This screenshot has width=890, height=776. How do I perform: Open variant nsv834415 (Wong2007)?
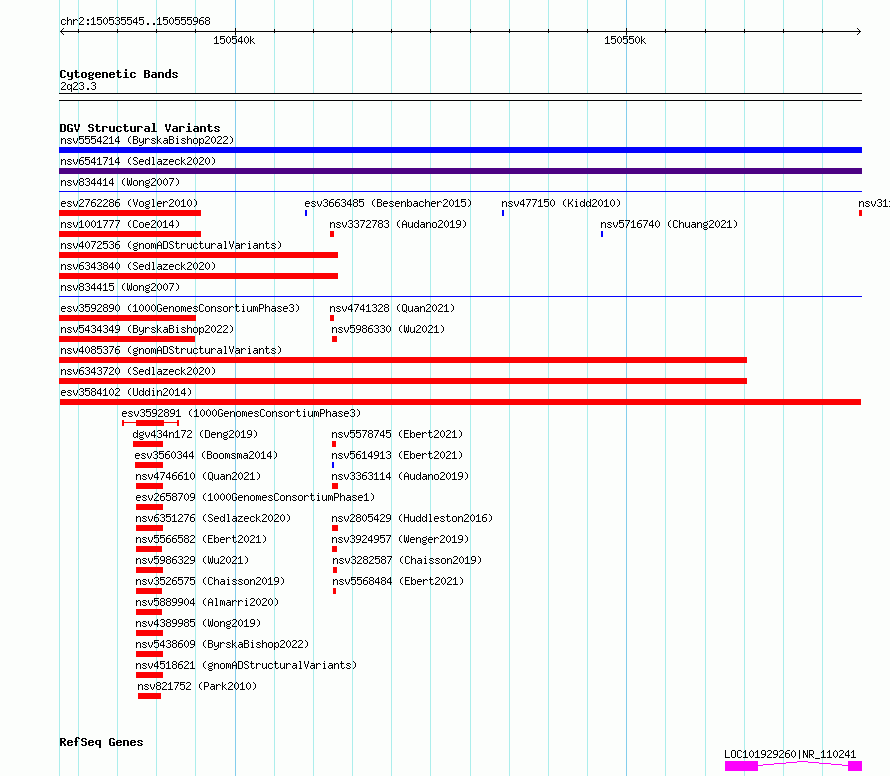click(120, 287)
